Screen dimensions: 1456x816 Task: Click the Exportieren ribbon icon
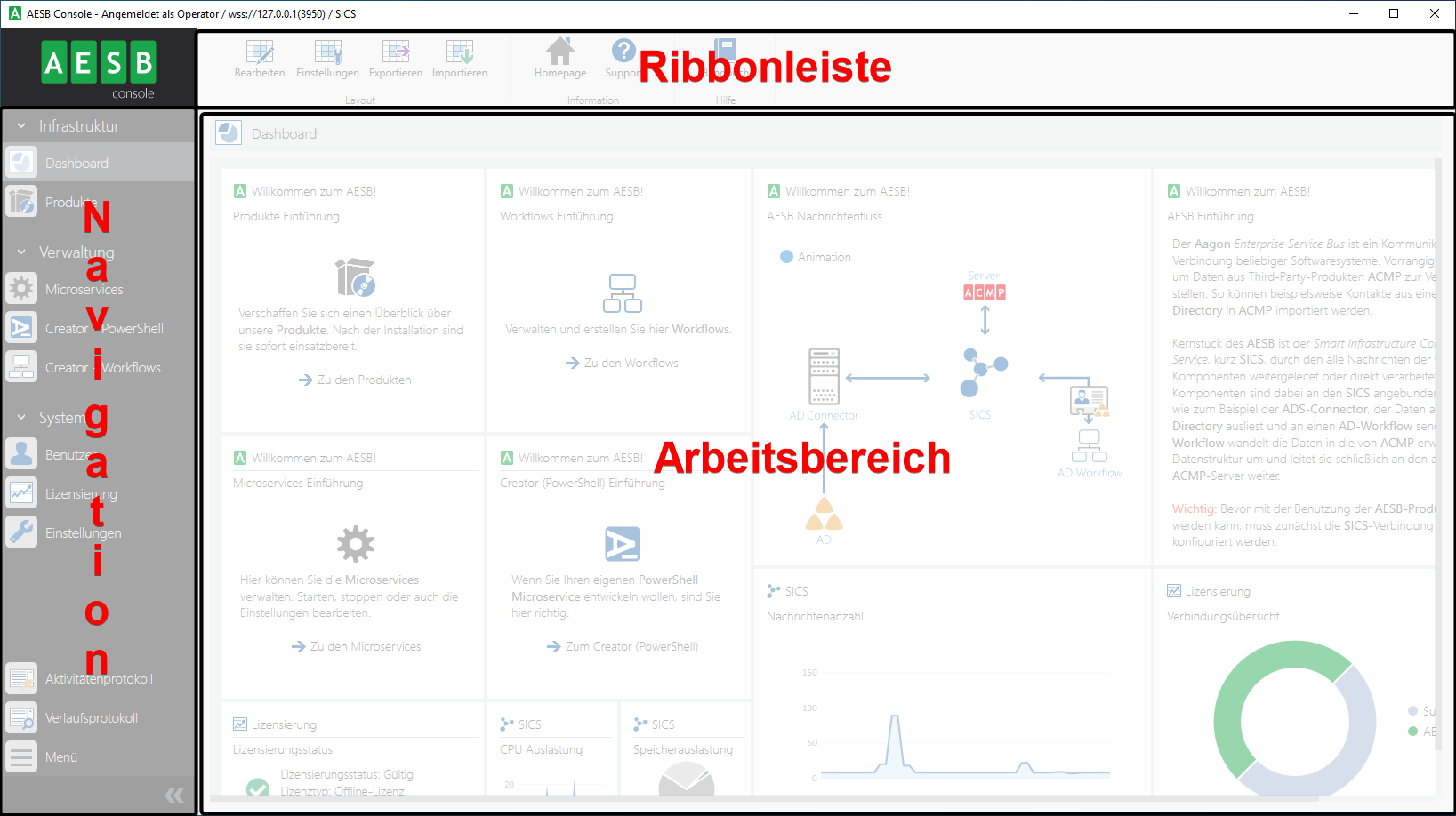coord(396,52)
